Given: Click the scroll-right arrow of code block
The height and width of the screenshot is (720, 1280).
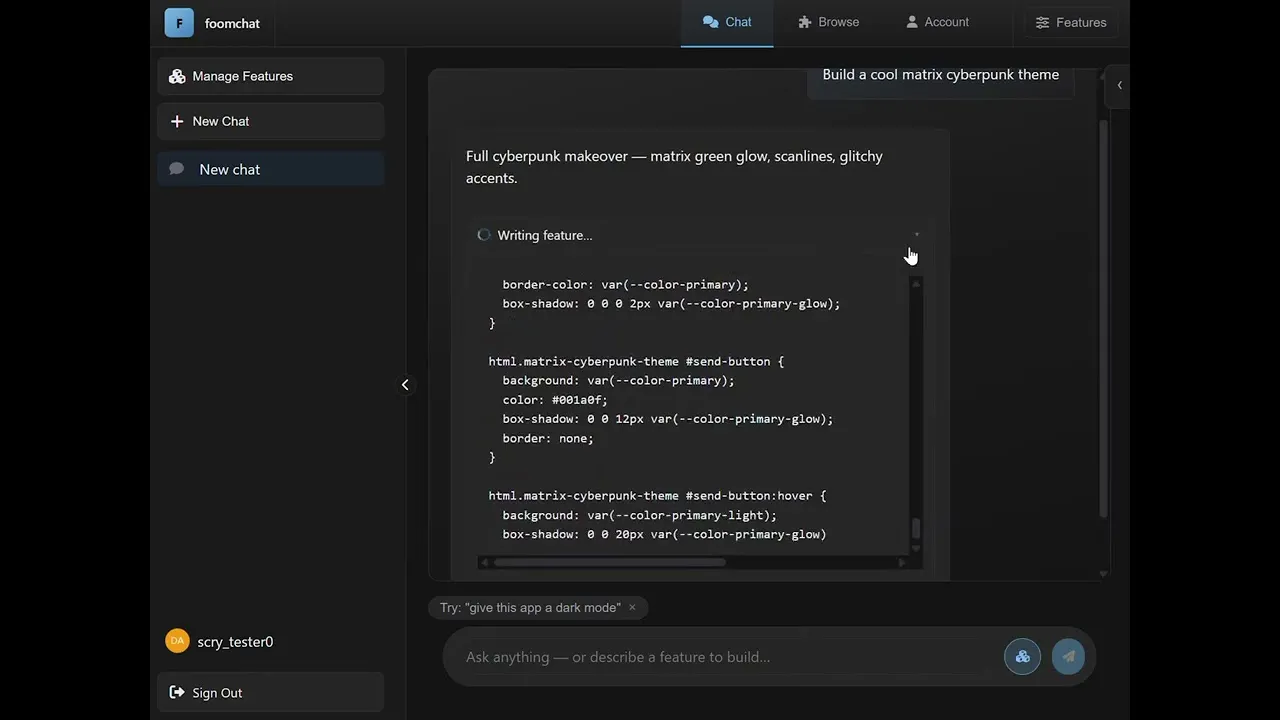Looking at the screenshot, I should tap(902, 562).
